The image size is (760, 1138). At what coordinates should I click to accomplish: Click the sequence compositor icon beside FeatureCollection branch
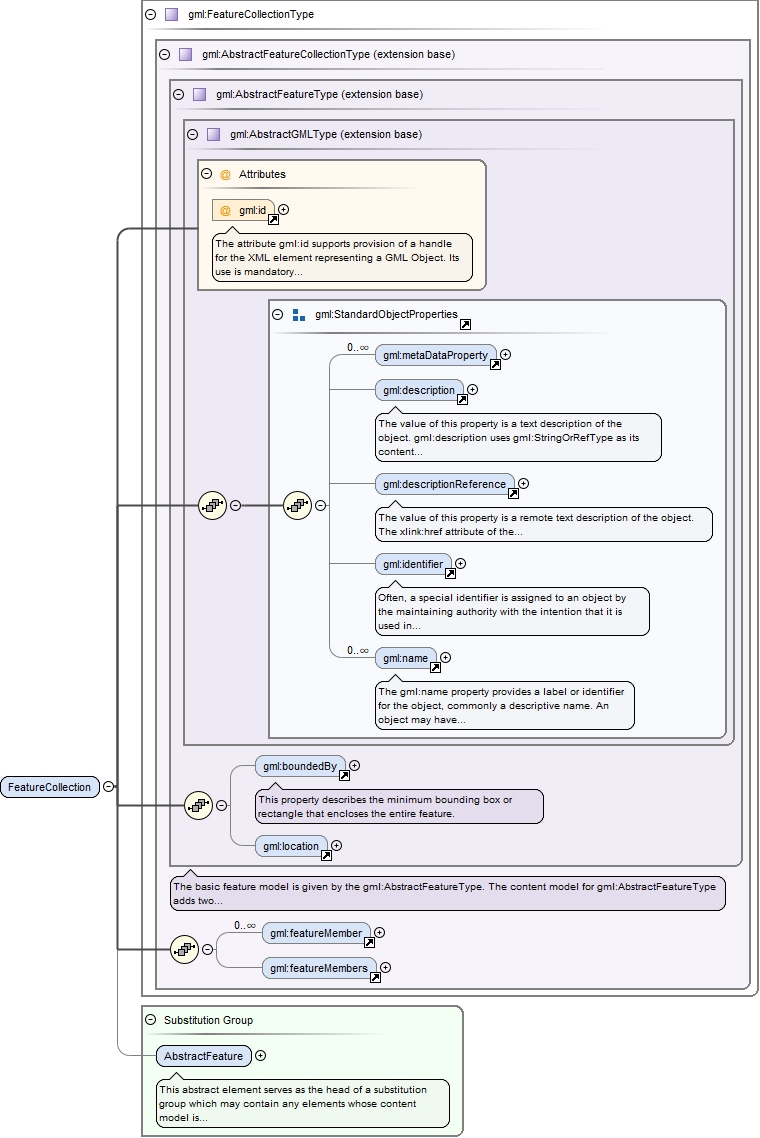coord(212,505)
